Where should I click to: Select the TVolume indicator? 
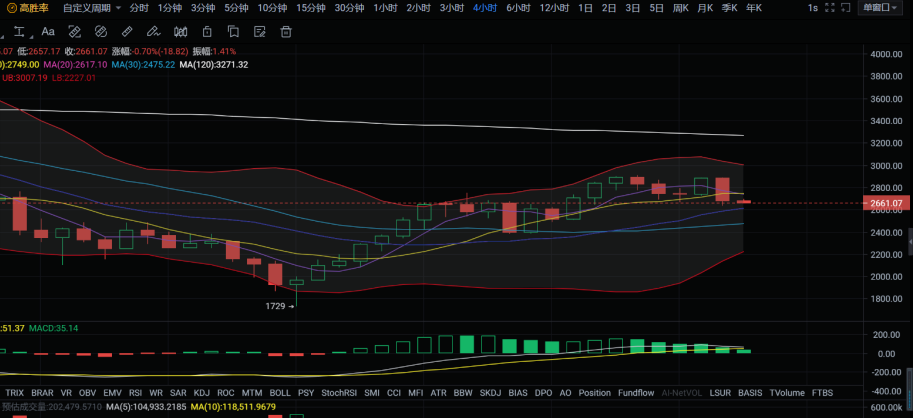tap(787, 393)
